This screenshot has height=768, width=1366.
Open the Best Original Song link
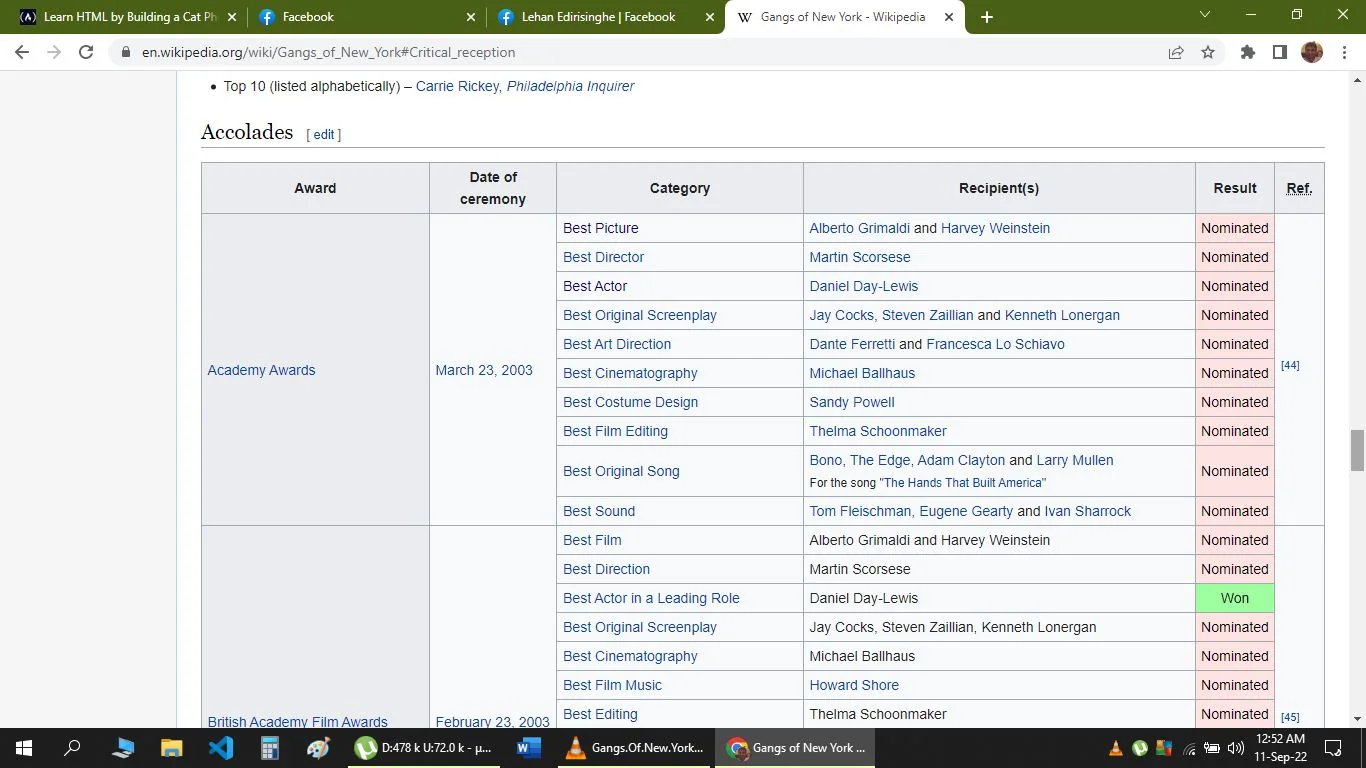click(x=621, y=471)
